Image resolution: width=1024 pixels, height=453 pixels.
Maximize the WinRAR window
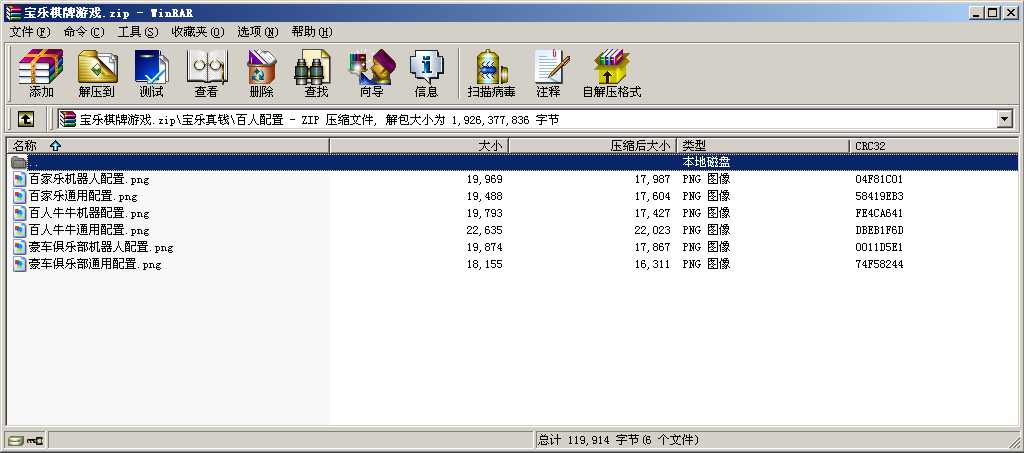click(993, 12)
